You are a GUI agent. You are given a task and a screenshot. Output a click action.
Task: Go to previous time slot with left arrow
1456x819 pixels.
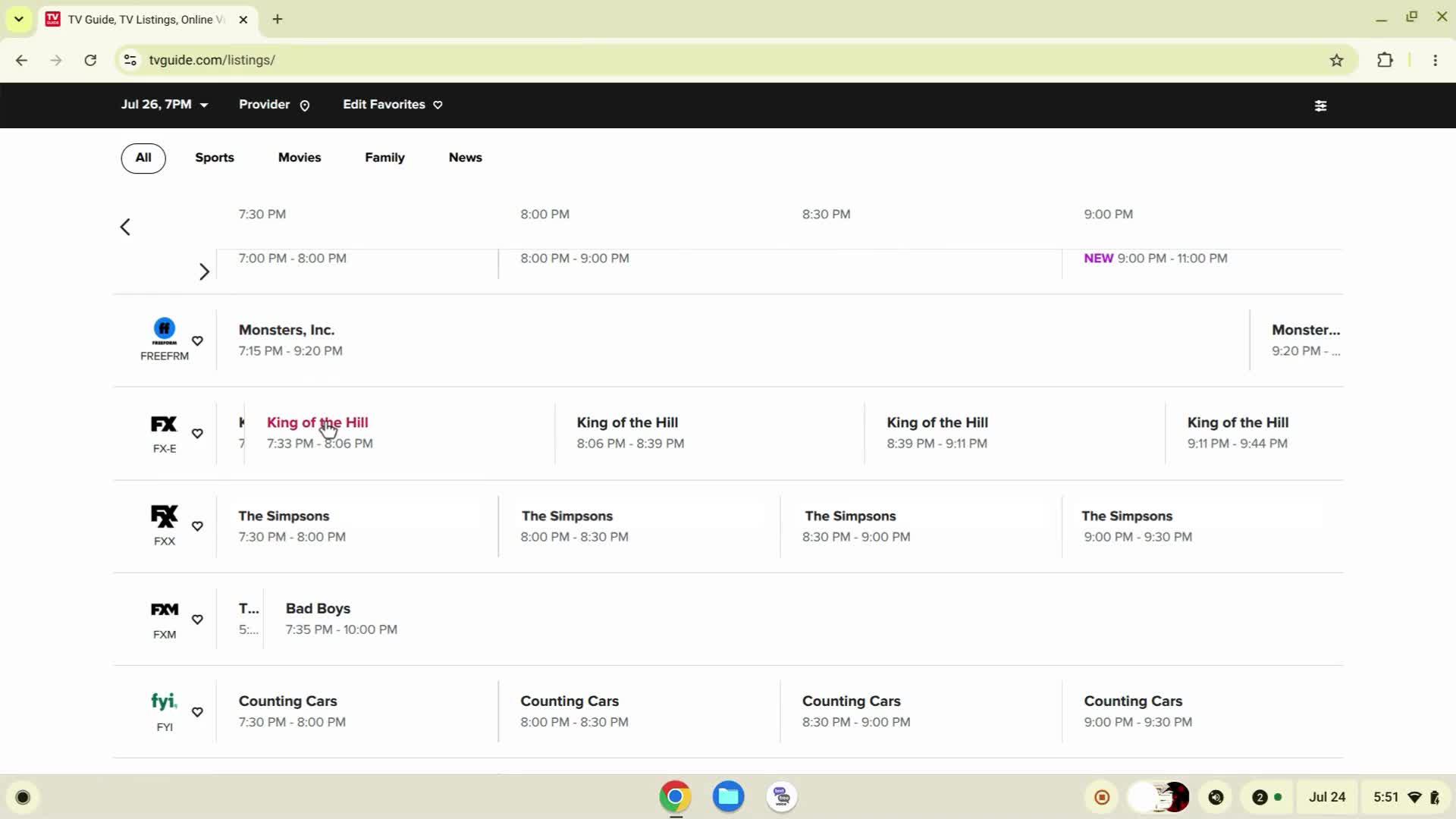click(125, 227)
